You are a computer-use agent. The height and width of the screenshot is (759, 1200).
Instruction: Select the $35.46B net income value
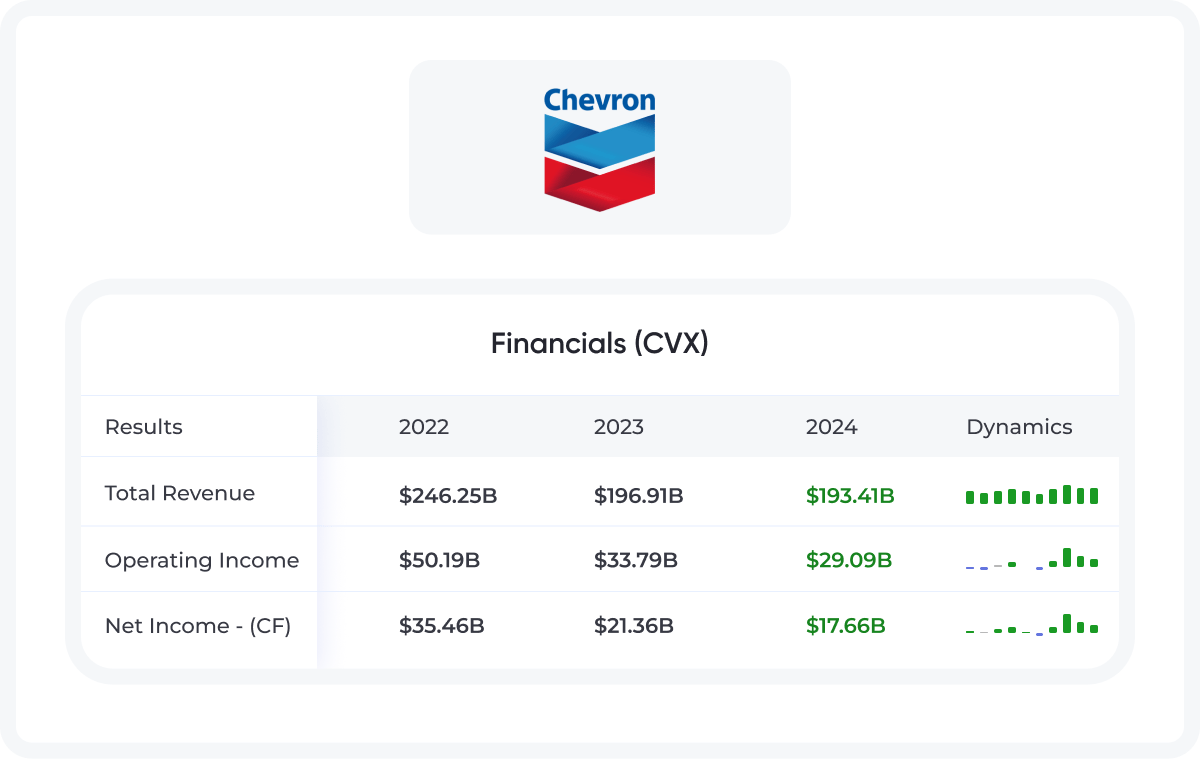point(442,627)
